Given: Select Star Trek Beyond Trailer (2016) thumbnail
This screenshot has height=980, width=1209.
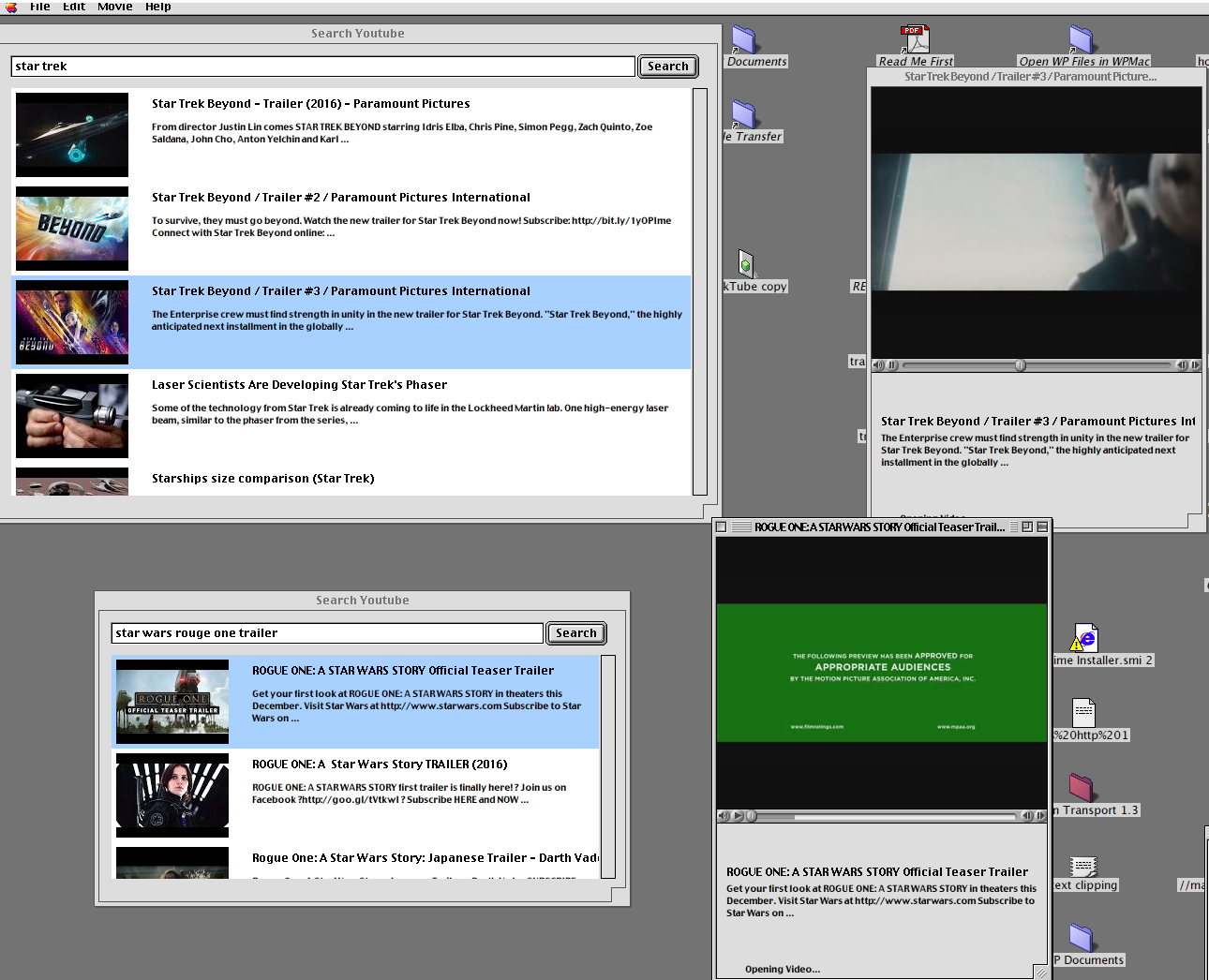Looking at the screenshot, I should point(72,135).
